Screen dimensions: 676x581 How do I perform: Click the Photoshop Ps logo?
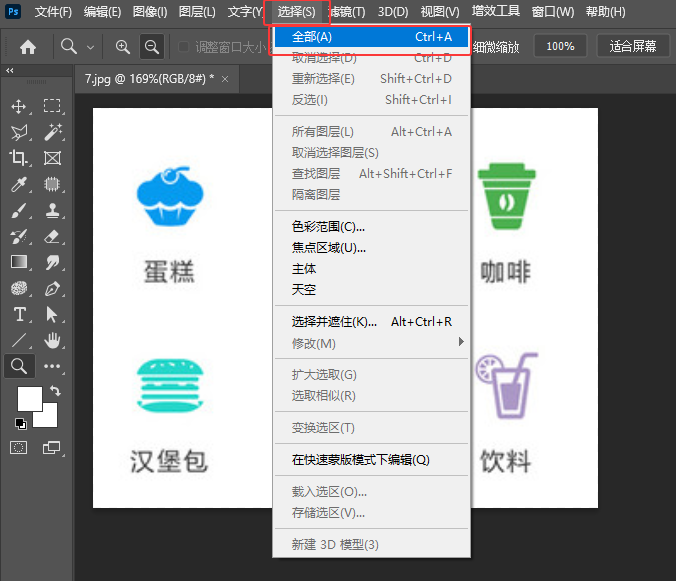coord(13,12)
